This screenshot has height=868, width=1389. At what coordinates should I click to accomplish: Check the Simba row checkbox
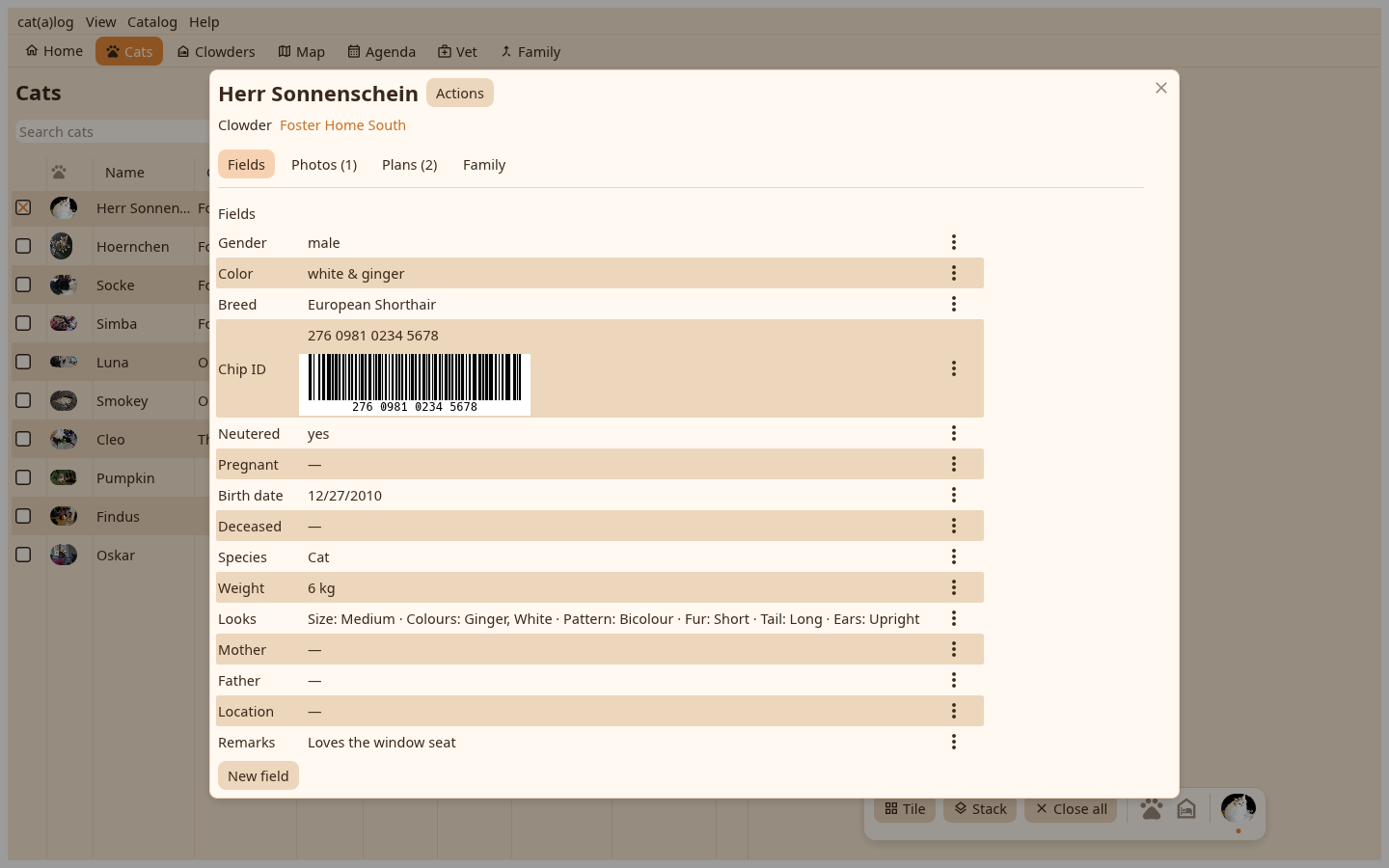click(x=23, y=323)
